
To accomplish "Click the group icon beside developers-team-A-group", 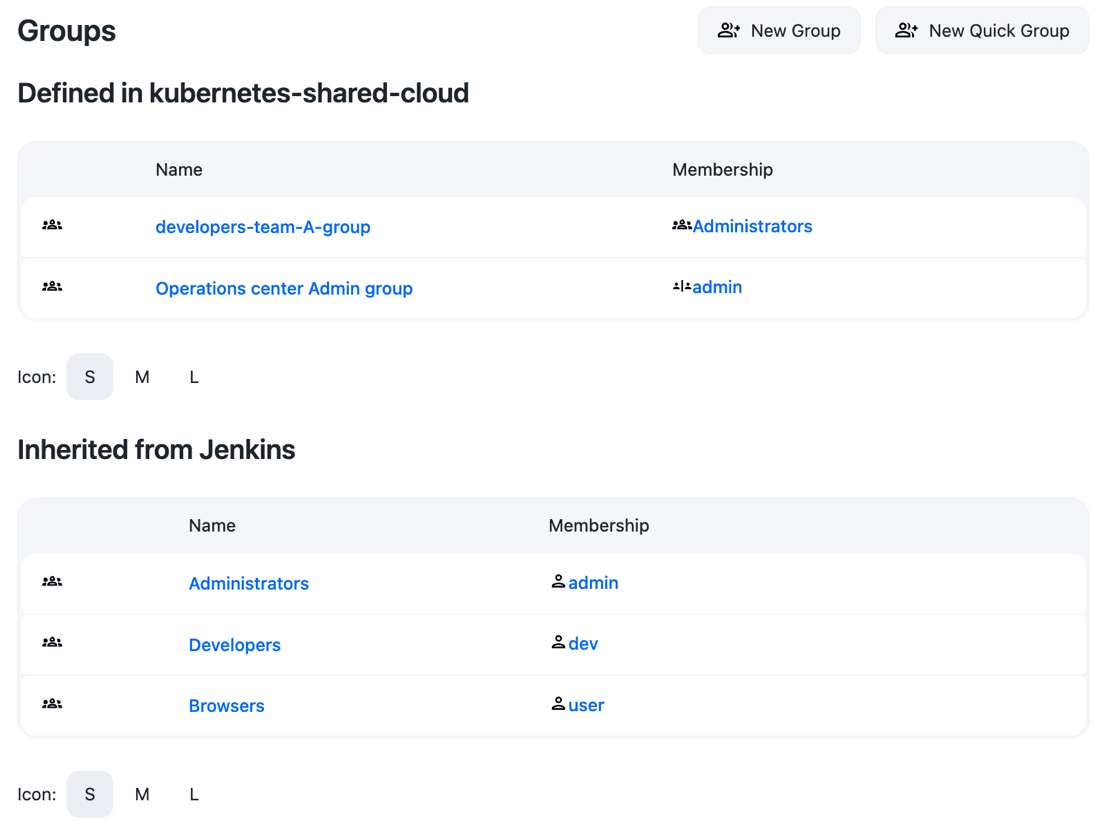I will 52,225.
